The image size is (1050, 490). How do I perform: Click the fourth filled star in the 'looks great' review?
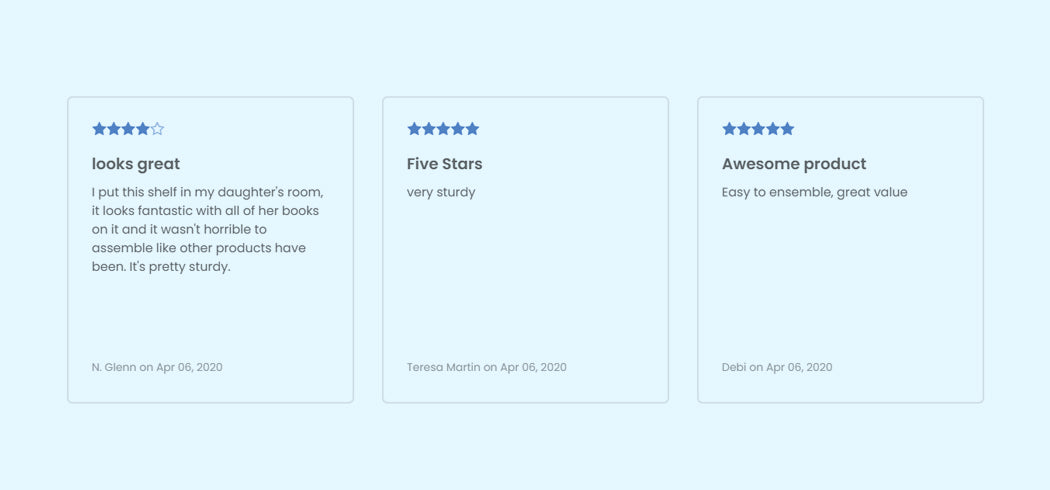tap(143, 129)
